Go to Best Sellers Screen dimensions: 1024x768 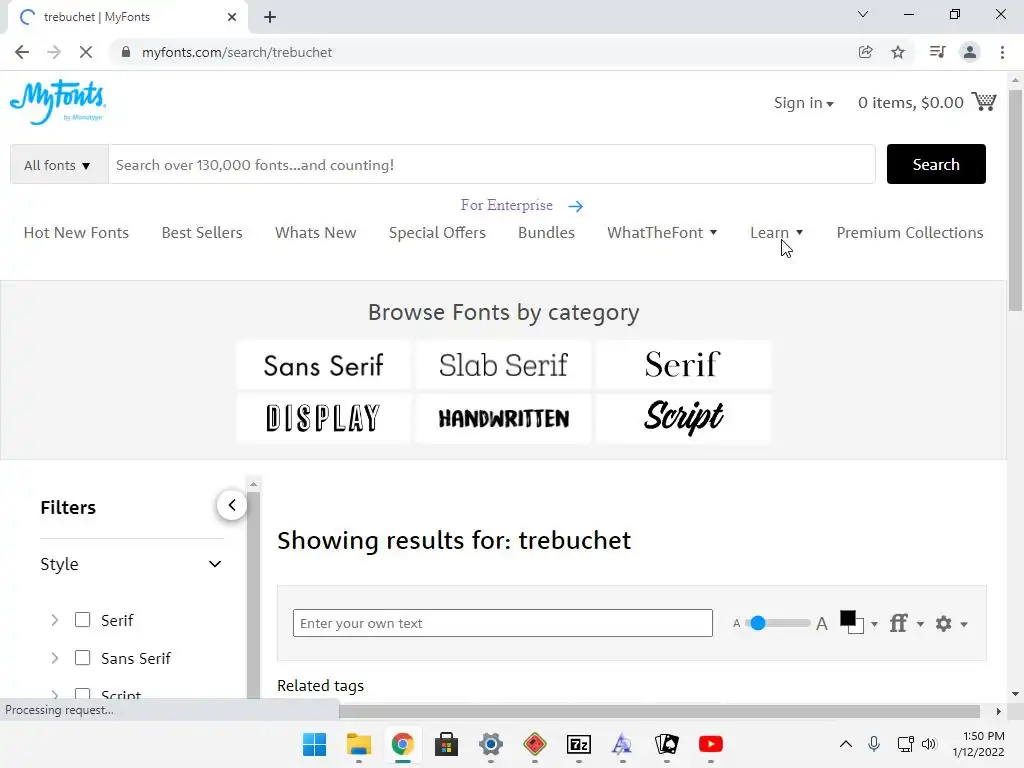(202, 232)
